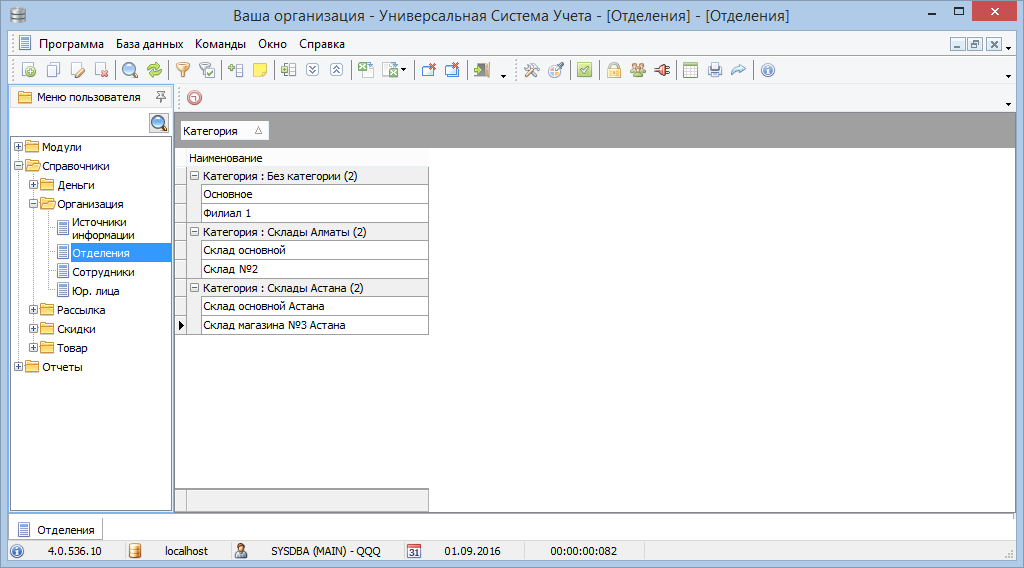Click the yellow sticky note icon

(260, 70)
